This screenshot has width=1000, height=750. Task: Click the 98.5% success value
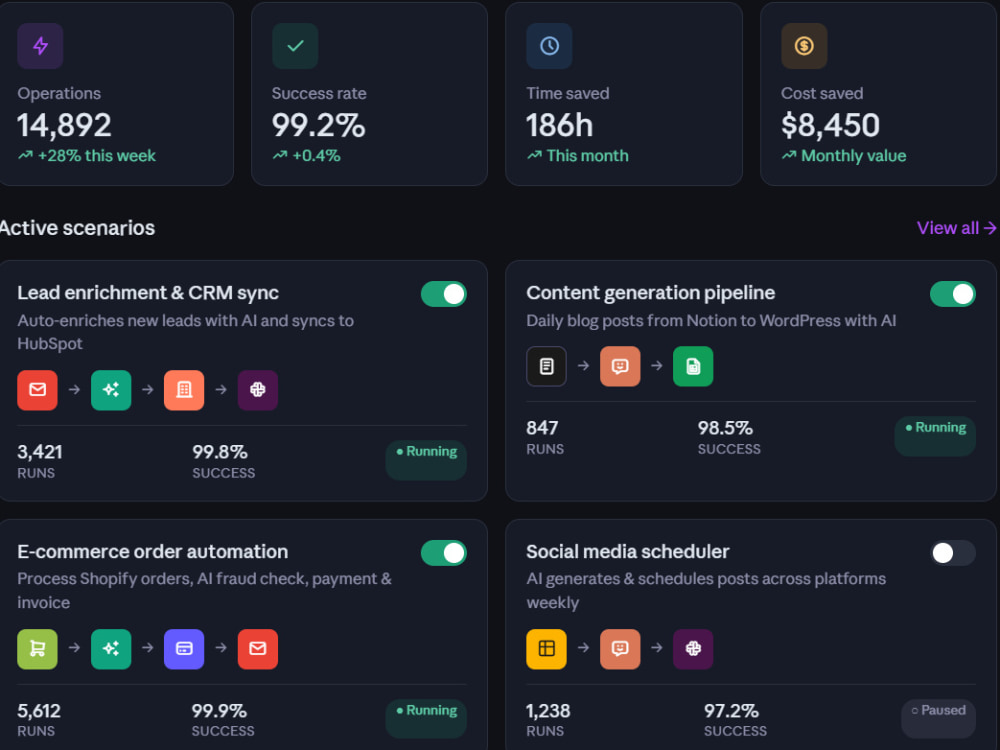coord(725,428)
